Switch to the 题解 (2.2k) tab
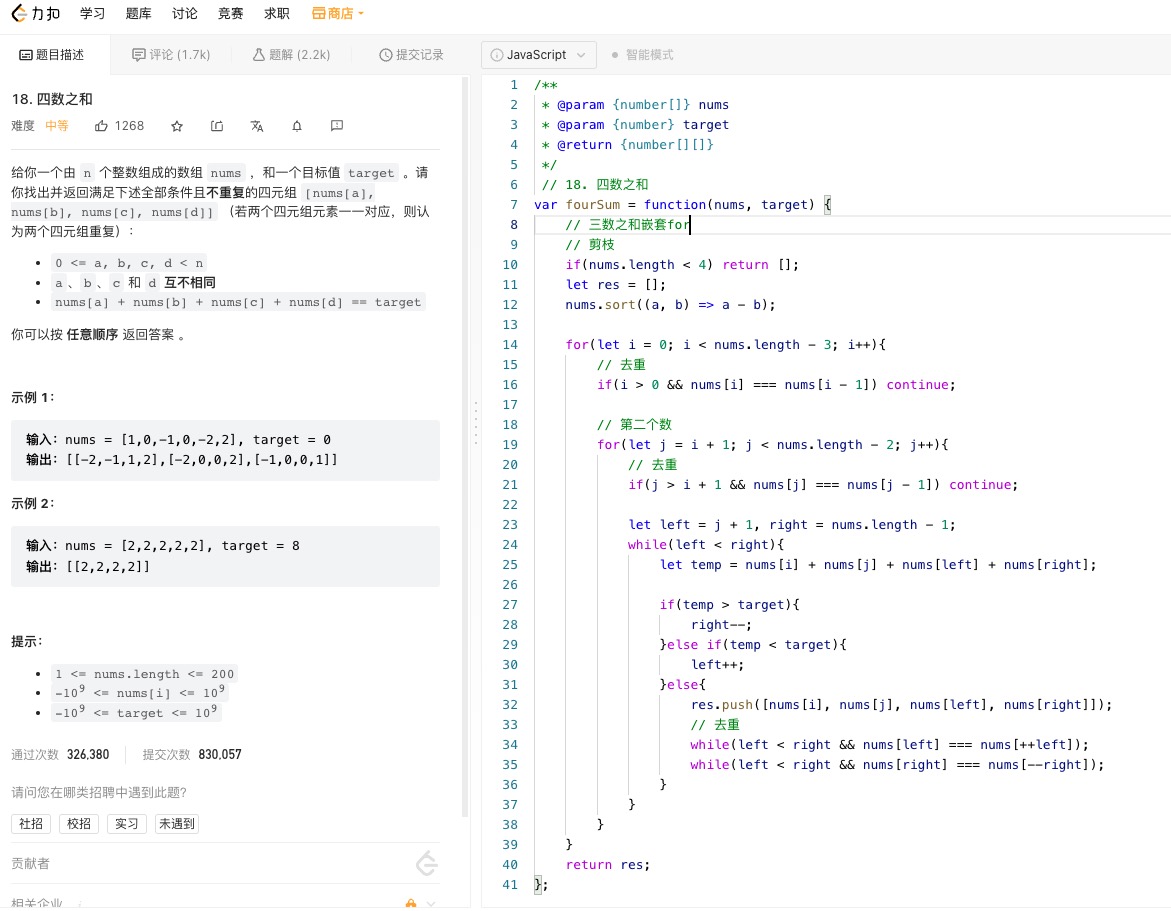This screenshot has height=911, width=1171. pos(291,55)
